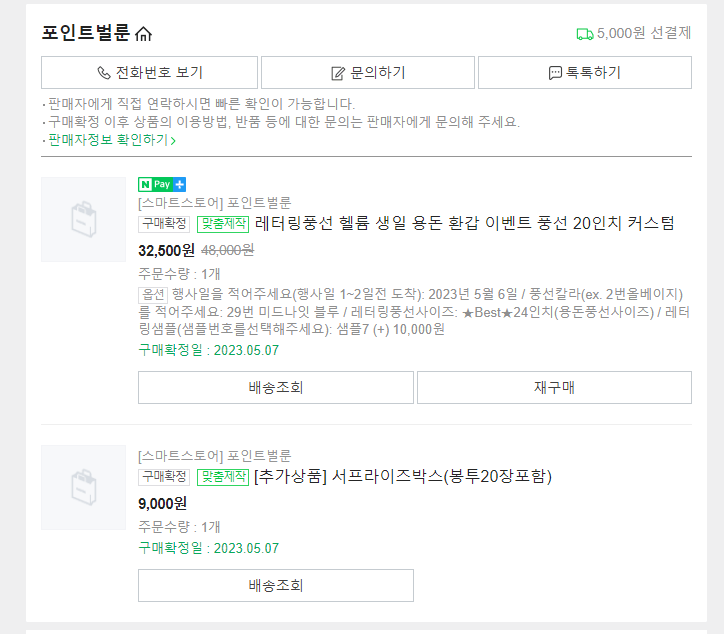The height and width of the screenshot is (634, 724).
Task: Click the 문의하기 button
Action: tap(368, 72)
